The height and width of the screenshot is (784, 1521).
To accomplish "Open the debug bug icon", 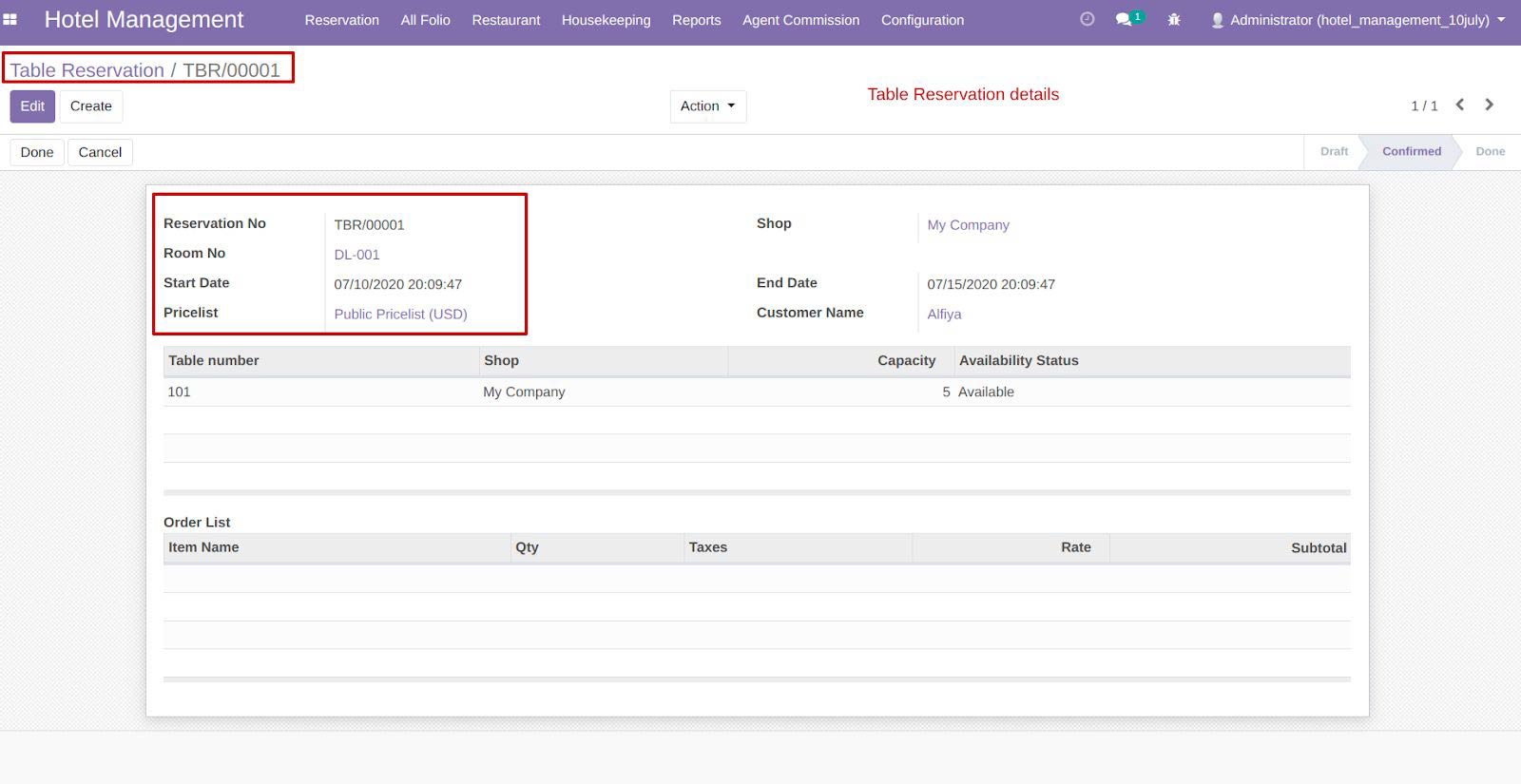I will tap(1174, 19).
